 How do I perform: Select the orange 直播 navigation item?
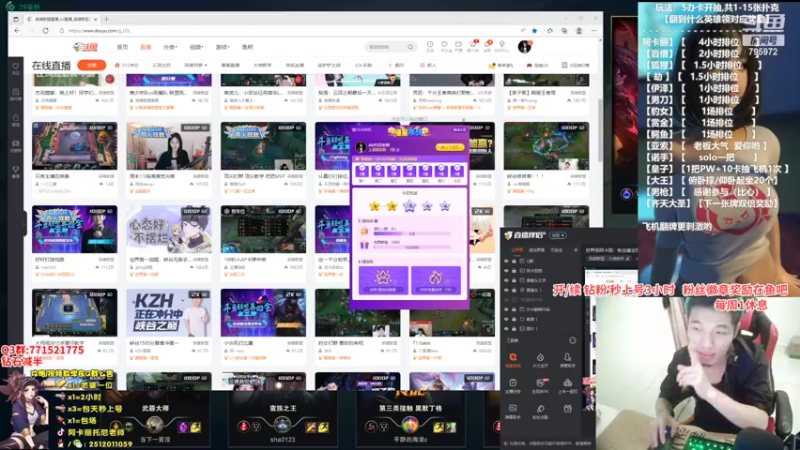click(x=145, y=47)
